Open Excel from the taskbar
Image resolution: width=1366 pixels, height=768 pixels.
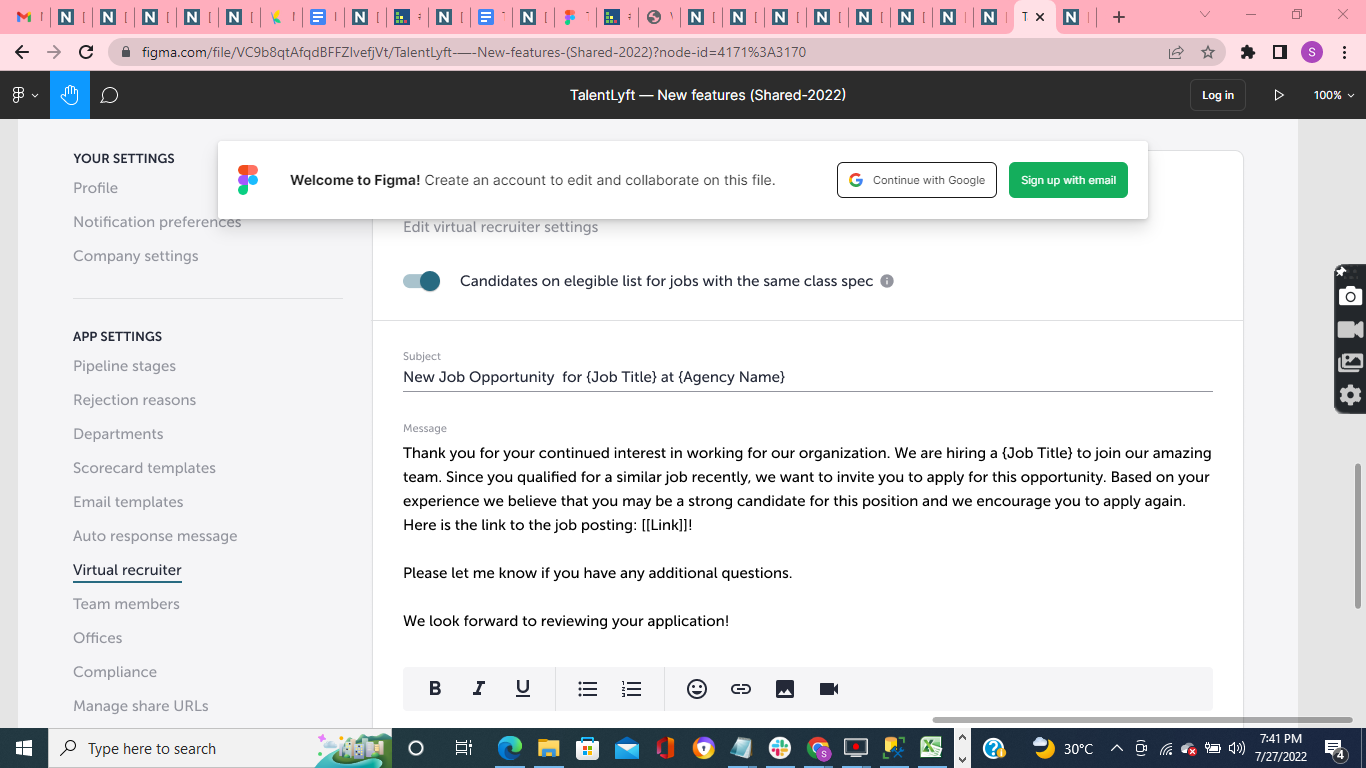pyautogui.click(x=932, y=748)
